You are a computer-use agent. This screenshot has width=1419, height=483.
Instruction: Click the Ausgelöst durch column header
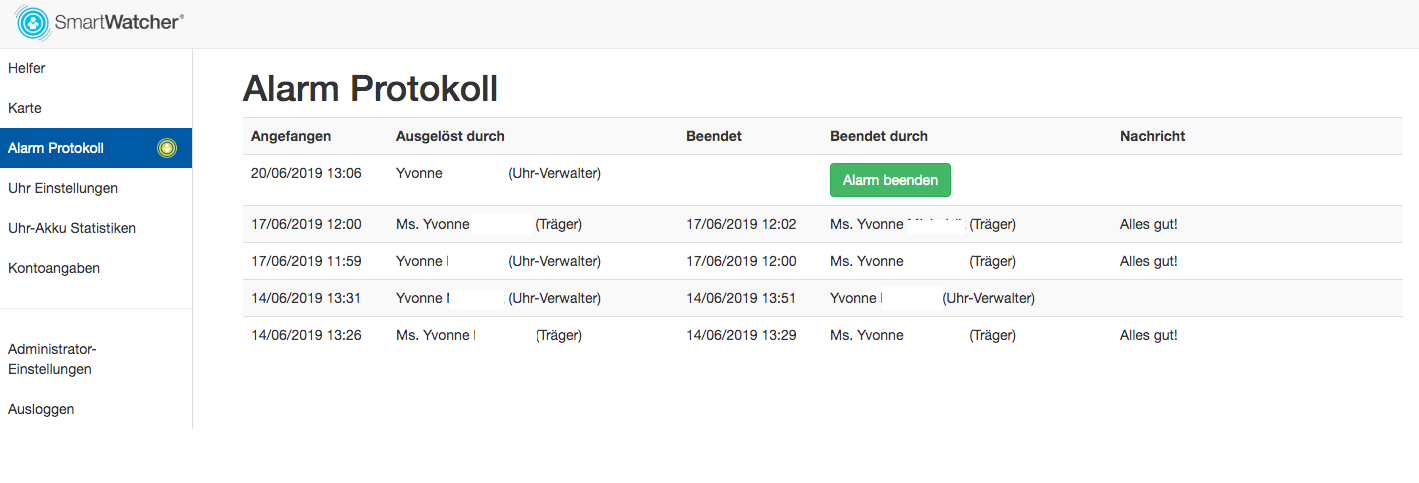tap(450, 136)
